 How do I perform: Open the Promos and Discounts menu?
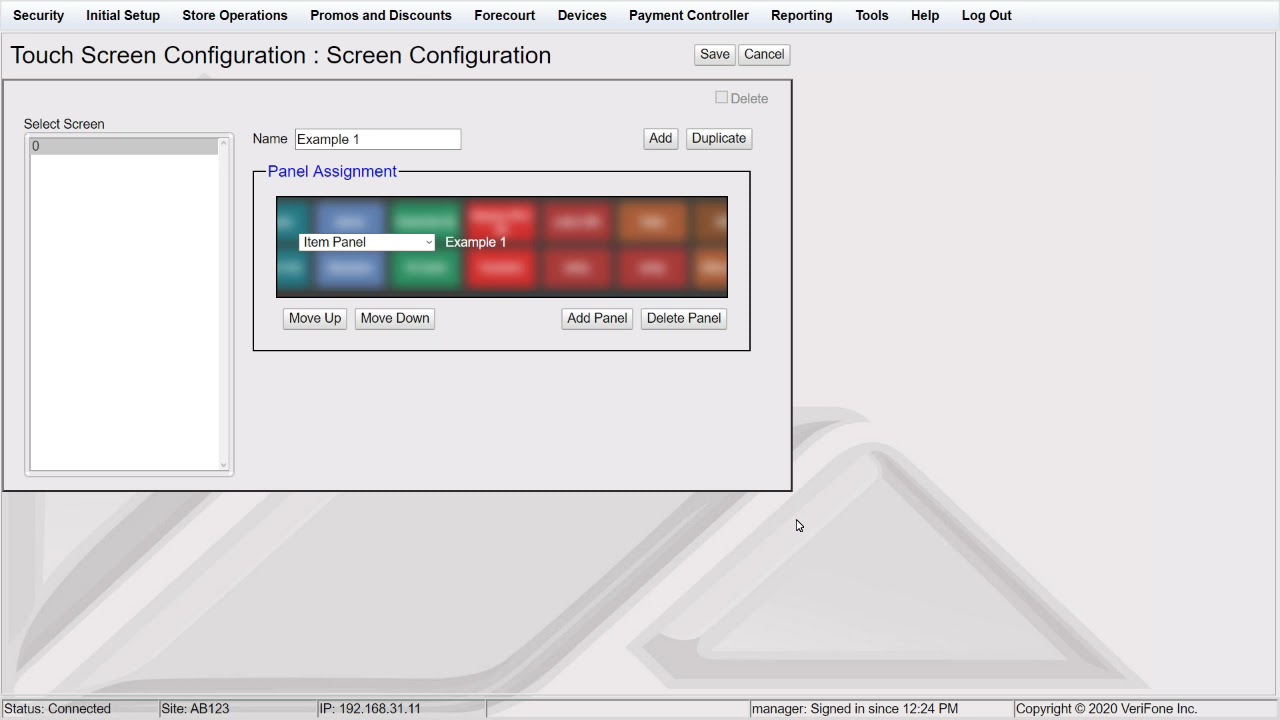tap(381, 15)
